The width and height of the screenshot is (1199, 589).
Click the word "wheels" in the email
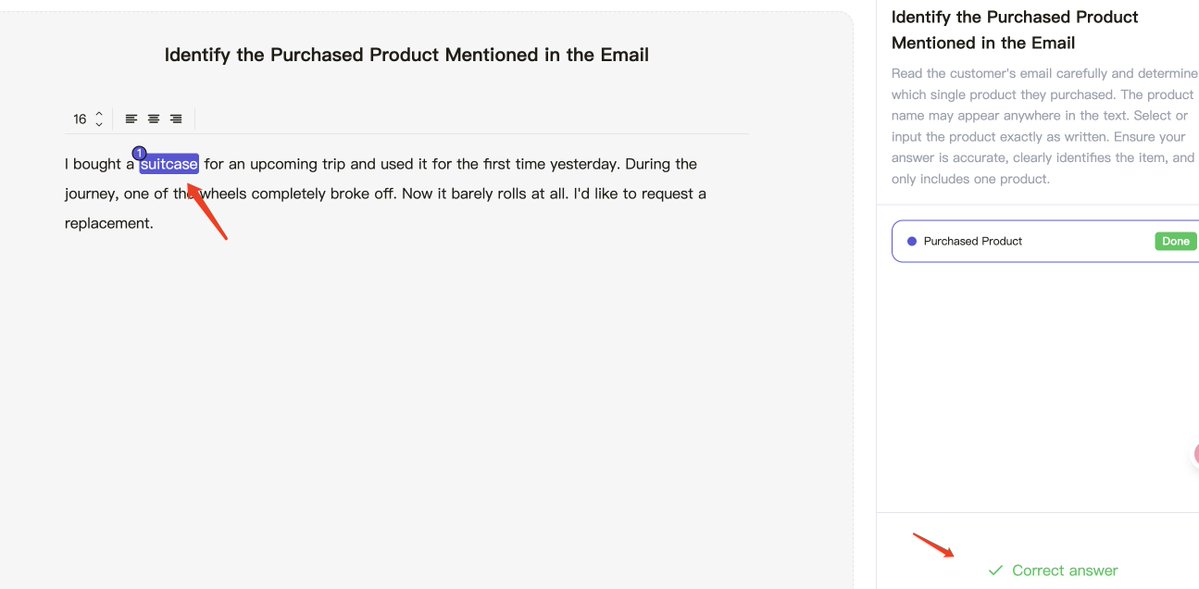click(224, 194)
